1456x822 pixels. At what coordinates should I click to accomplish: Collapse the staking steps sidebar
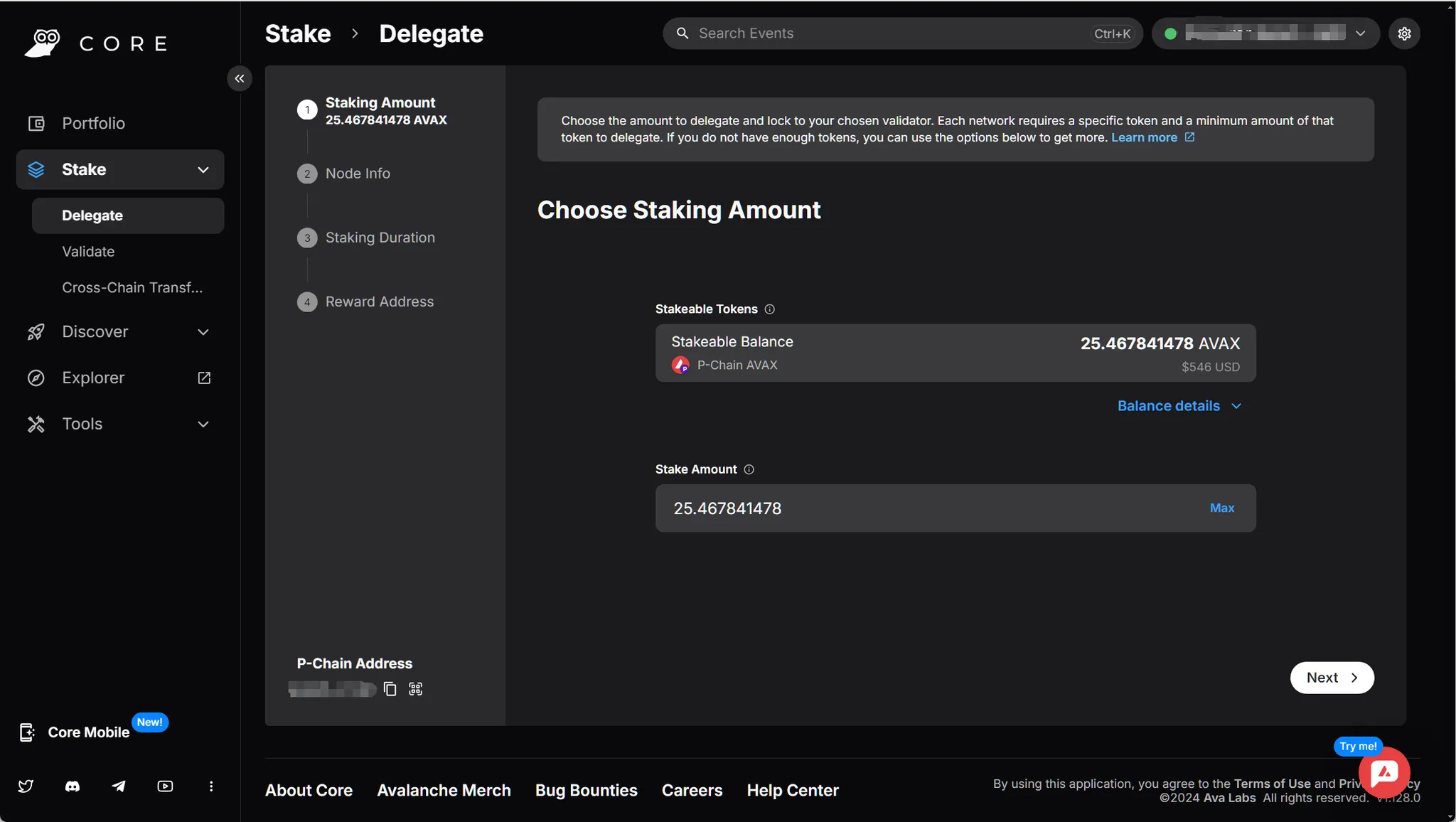tap(239, 78)
